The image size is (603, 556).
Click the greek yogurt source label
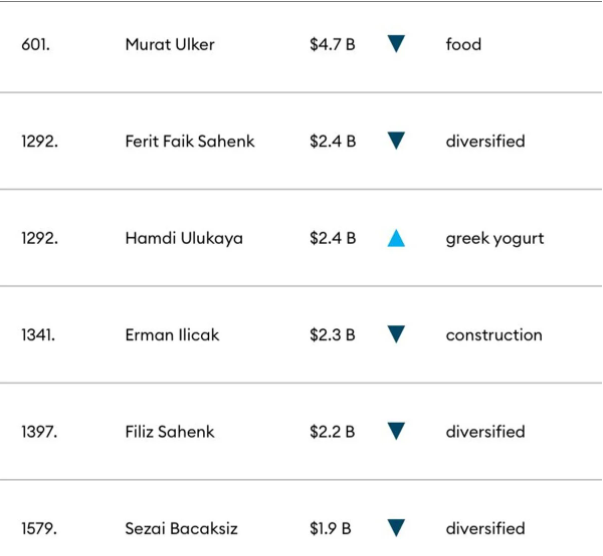click(495, 238)
